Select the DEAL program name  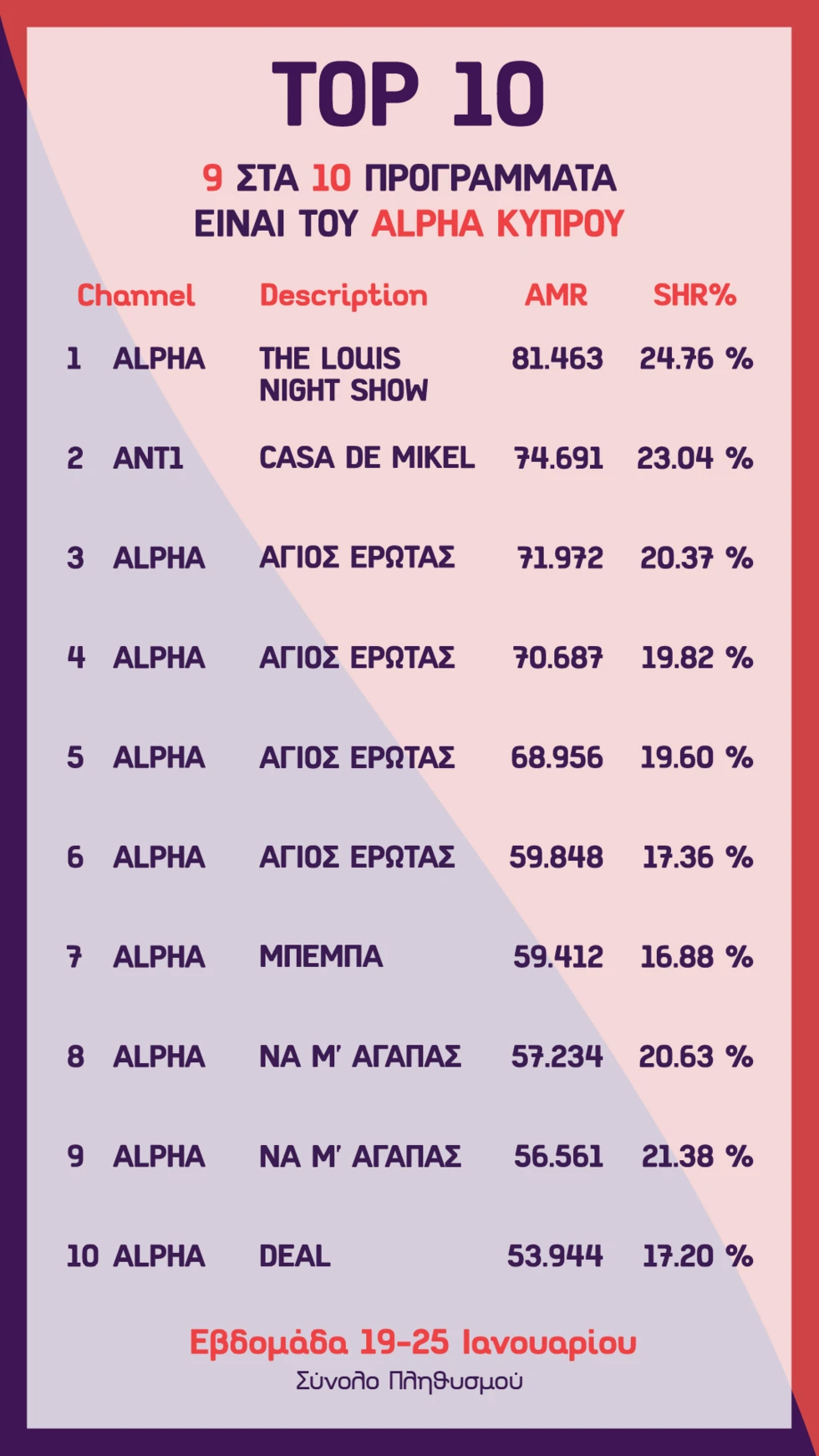tap(295, 1256)
